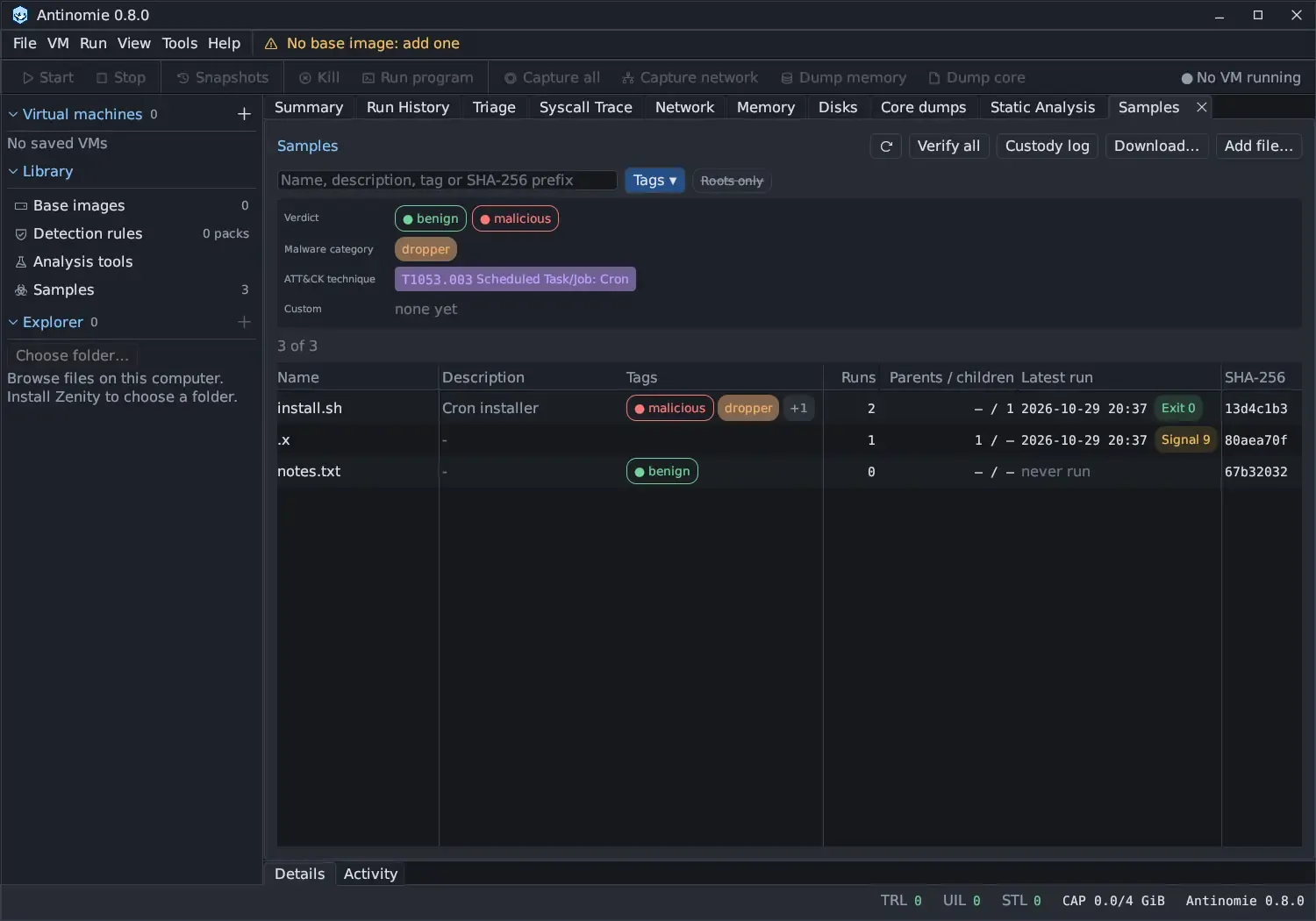Toggle the Roots only filter
This screenshot has height=921, width=1316.
coord(732,181)
